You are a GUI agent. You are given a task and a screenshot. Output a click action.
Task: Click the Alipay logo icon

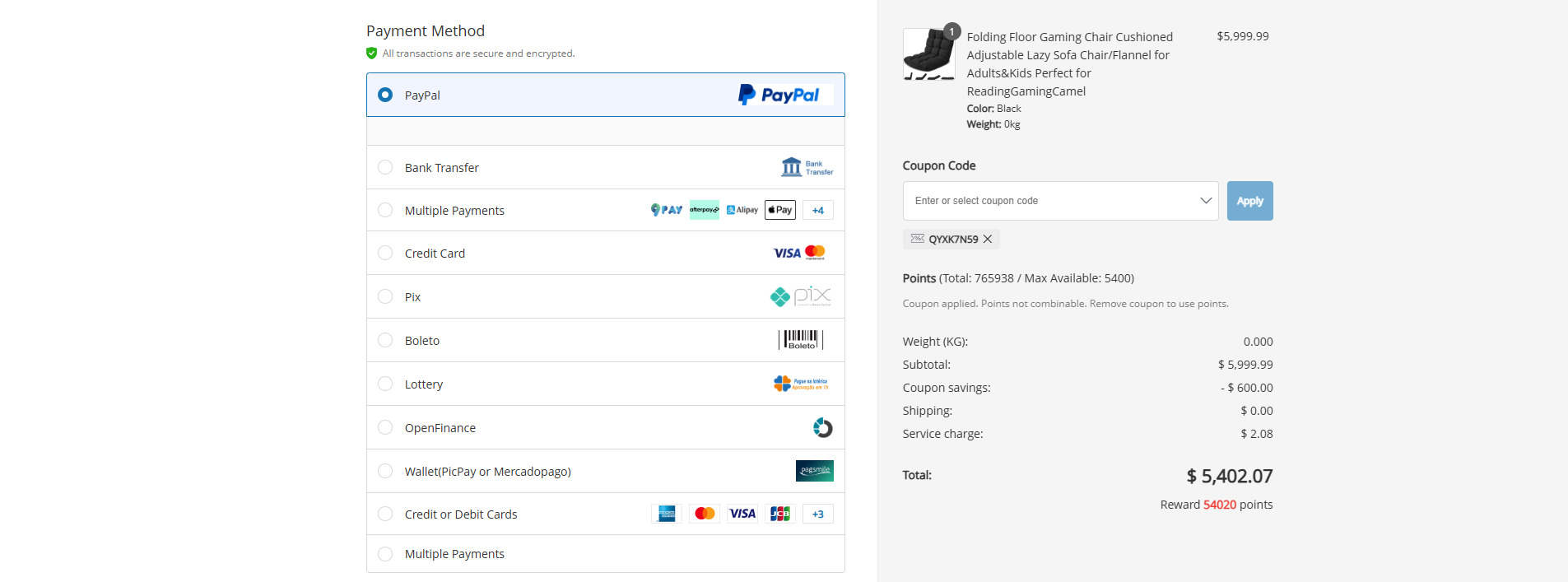(742, 210)
